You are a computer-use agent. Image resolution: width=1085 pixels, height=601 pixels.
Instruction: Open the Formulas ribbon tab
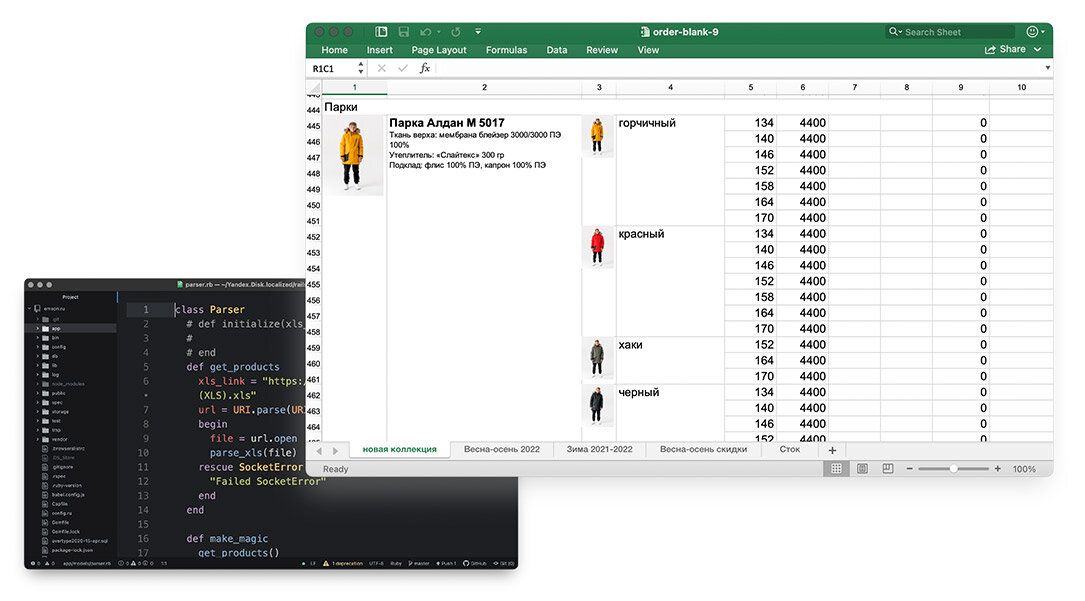coord(506,50)
